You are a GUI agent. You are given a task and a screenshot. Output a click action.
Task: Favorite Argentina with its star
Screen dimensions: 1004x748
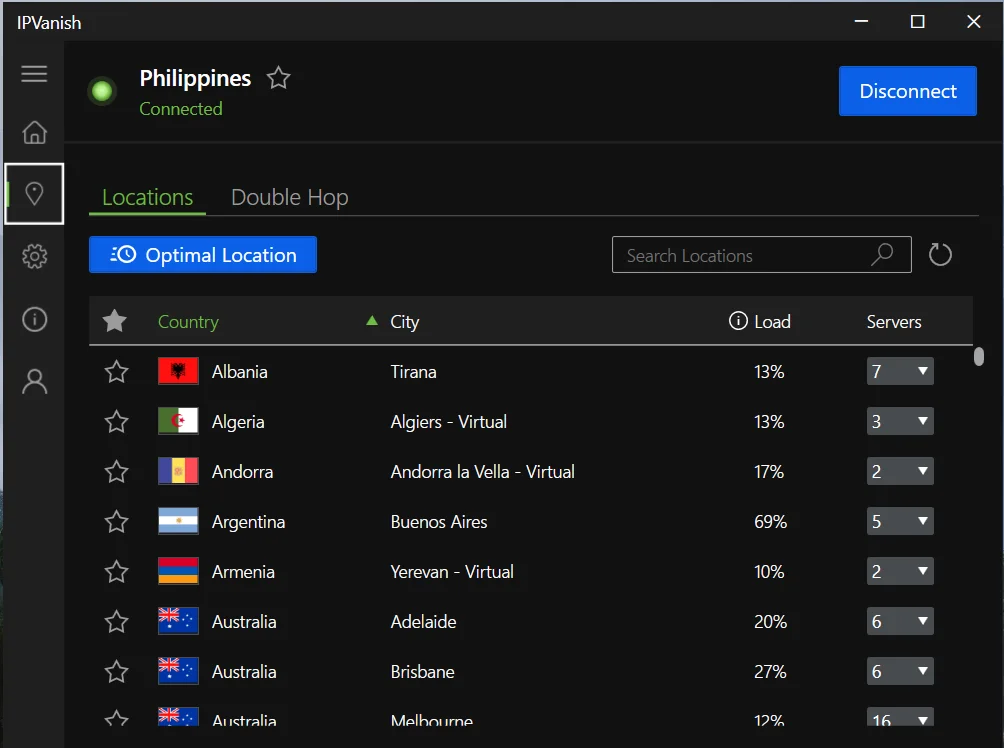click(x=117, y=521)
